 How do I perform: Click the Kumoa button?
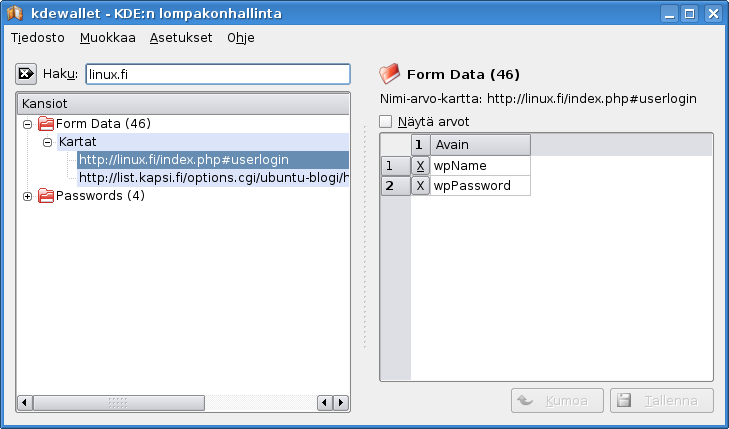click(557, 401)
